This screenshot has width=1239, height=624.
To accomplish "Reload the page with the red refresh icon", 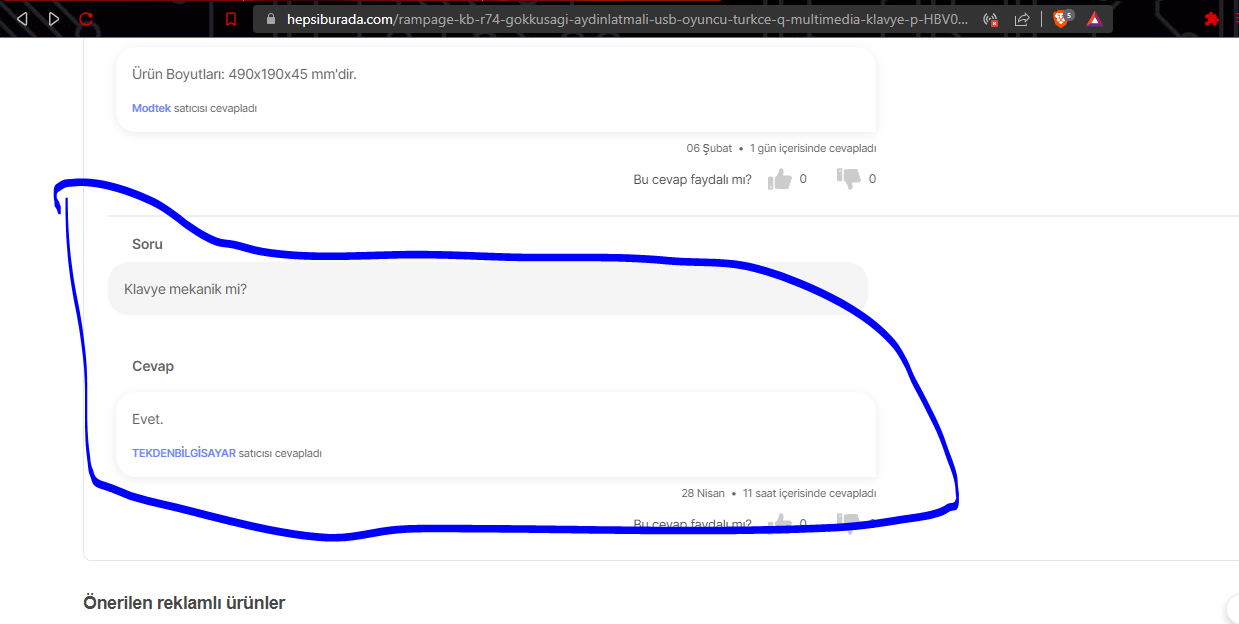I will pyautogui.click(x=86, y=18).
